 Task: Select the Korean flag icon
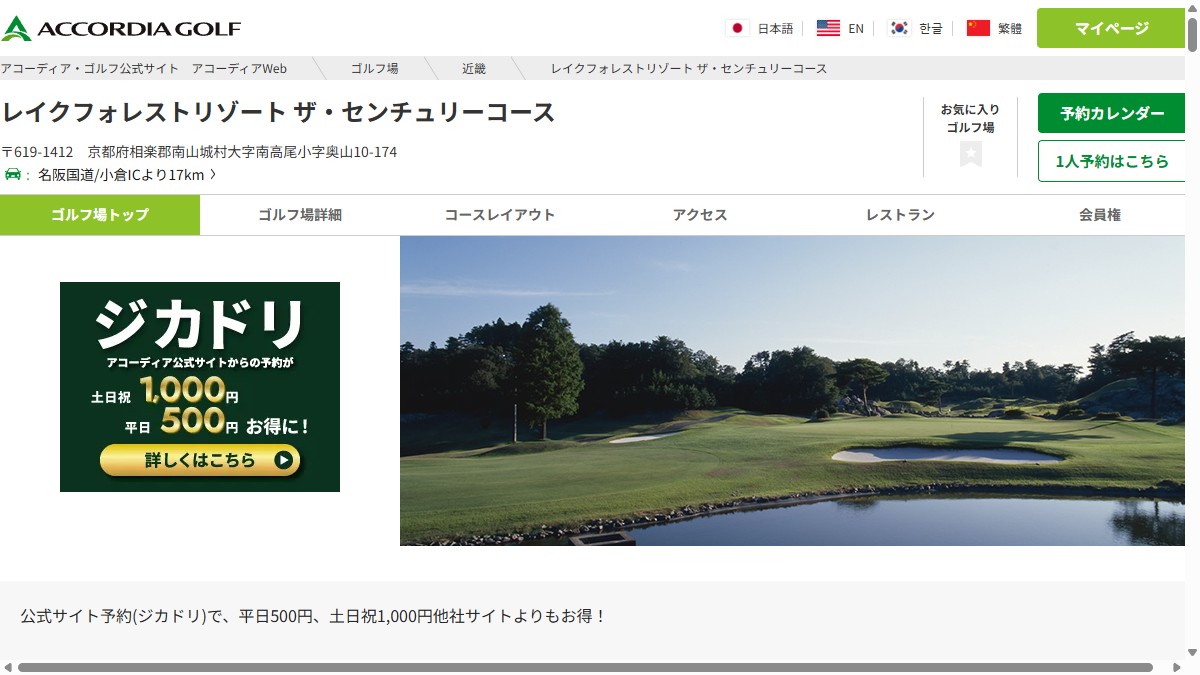click(x=899, y=28)
